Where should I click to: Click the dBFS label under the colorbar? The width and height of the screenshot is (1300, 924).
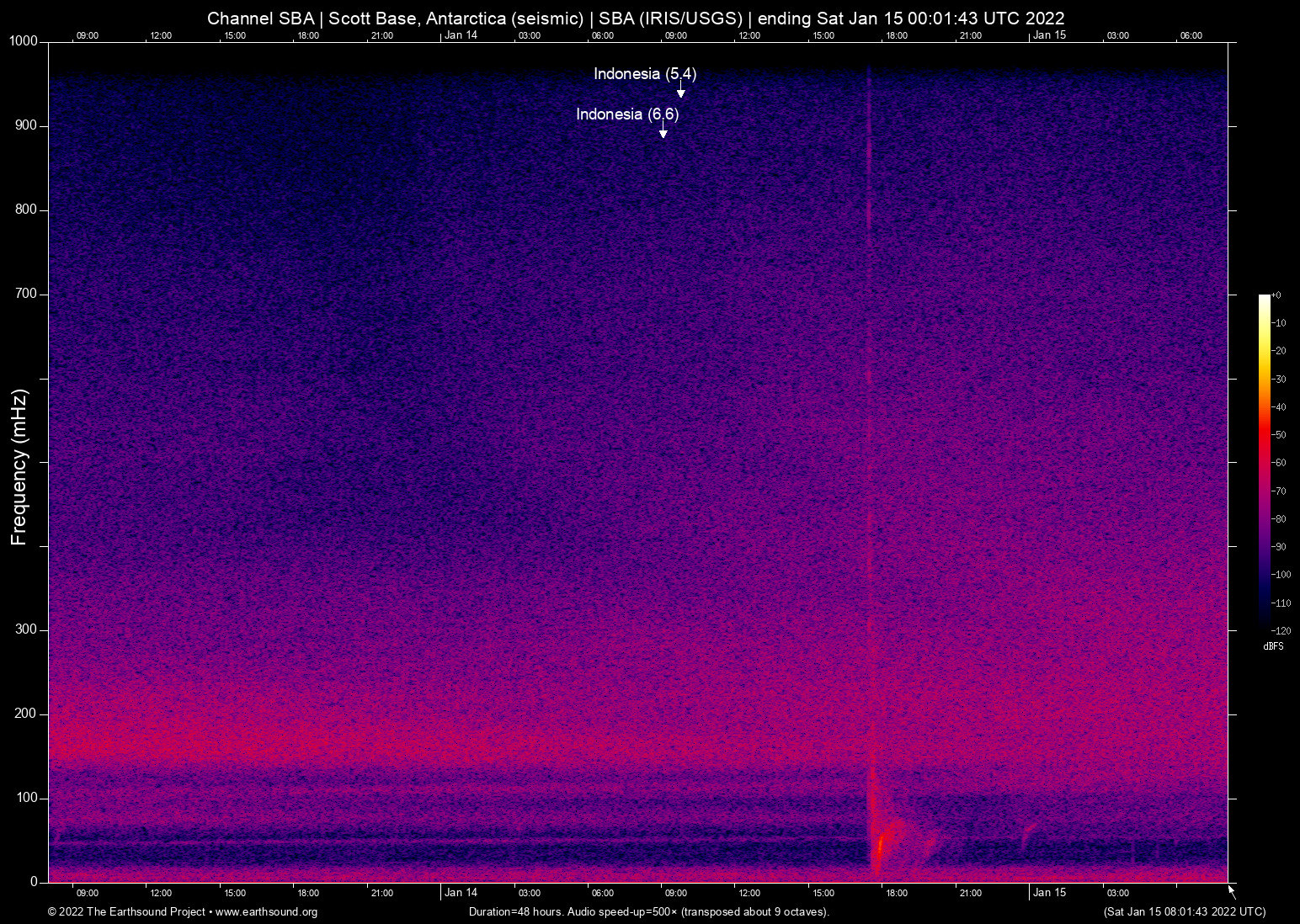(x=1274, y=646)
